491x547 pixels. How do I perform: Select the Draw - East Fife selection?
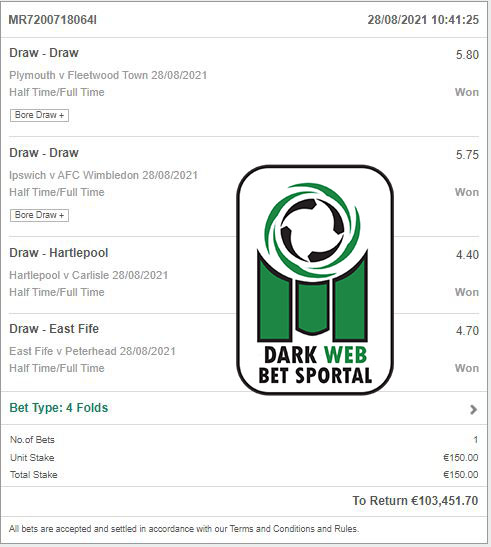pyautogui.click(x=54, y=329)
